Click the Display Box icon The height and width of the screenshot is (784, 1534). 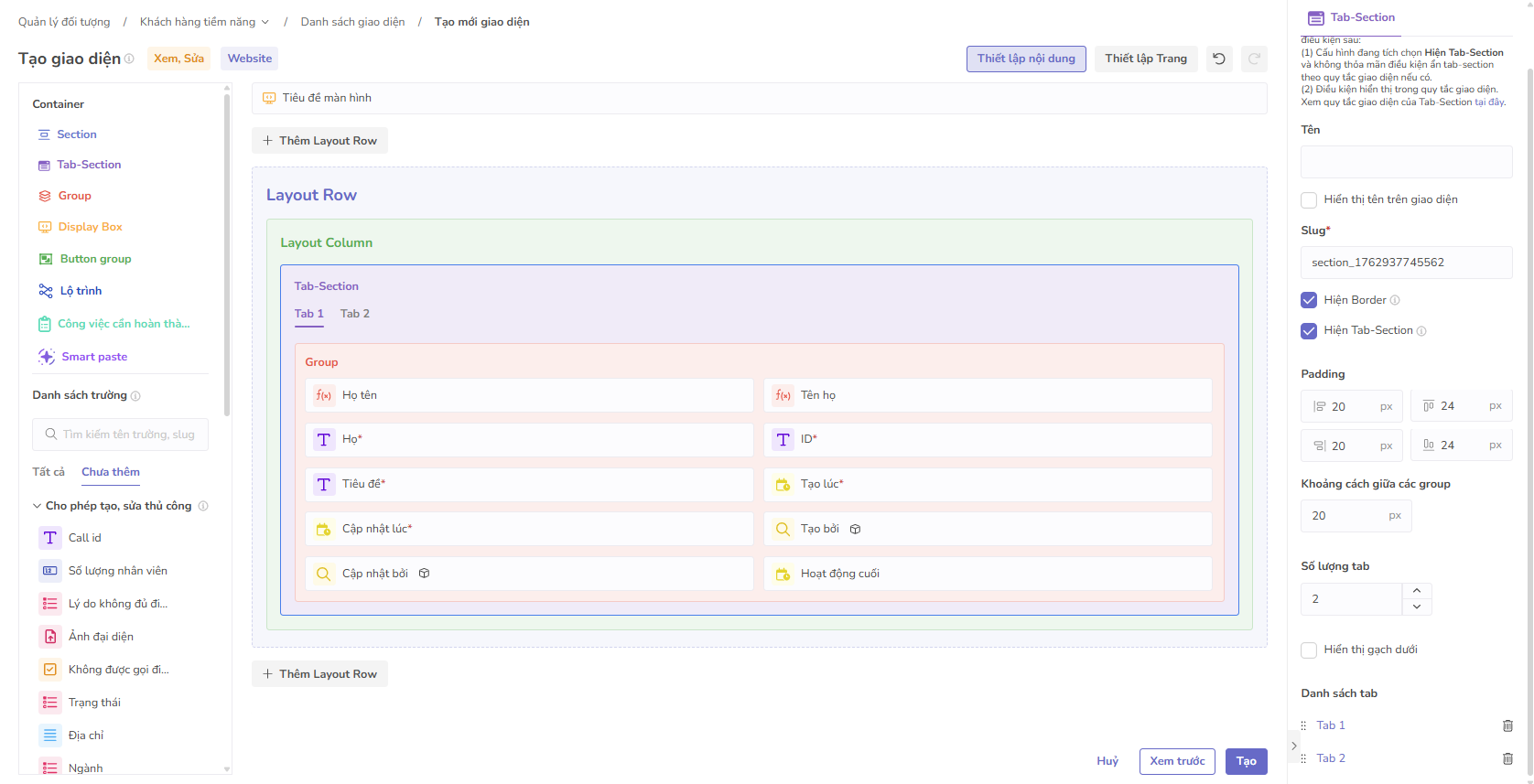(45, 227)
